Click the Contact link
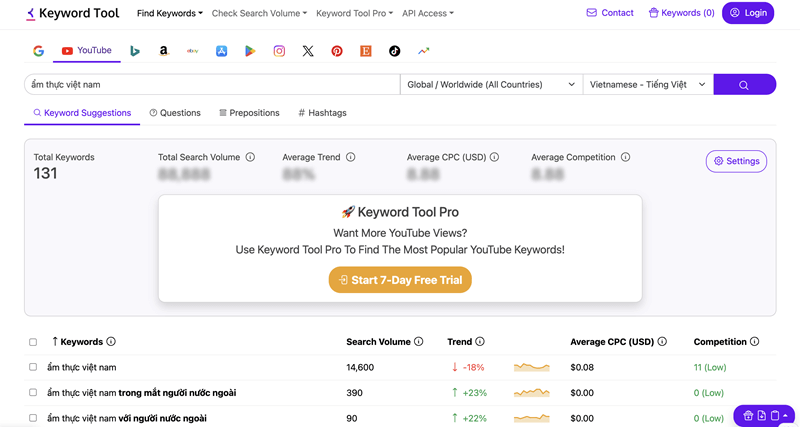Image resolution: width=800 pixels, height=427 pixels. pyautogui.click(x=610, y=13)
